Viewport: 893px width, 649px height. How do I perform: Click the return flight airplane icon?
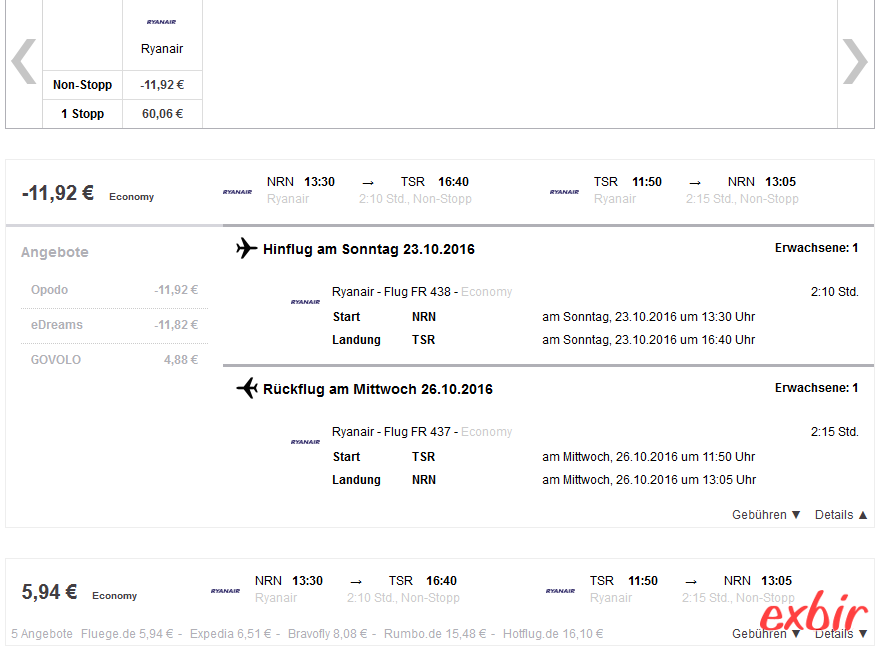[x=247, y=388]
